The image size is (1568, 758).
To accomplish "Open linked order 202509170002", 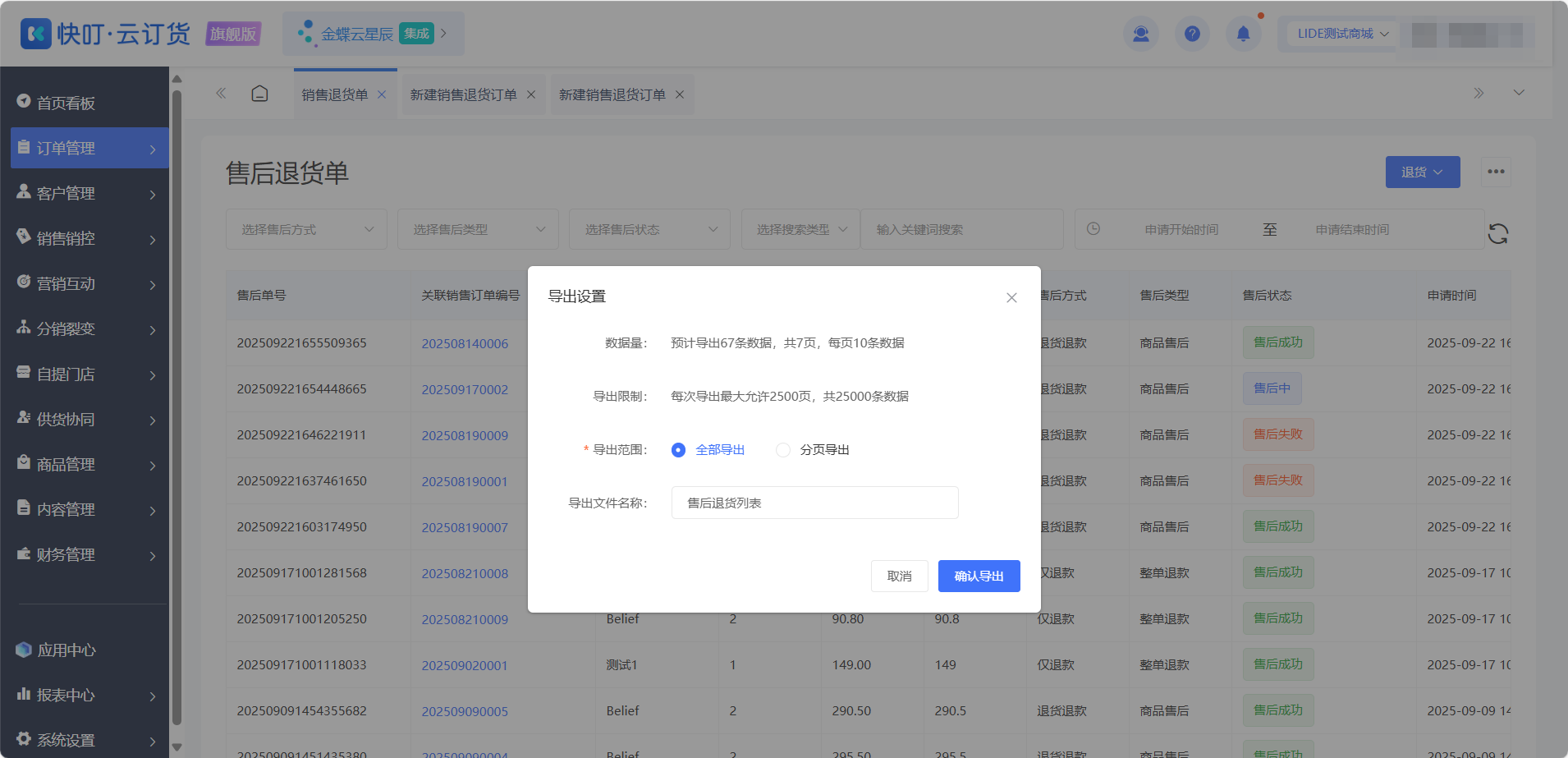I will point(465,389).
